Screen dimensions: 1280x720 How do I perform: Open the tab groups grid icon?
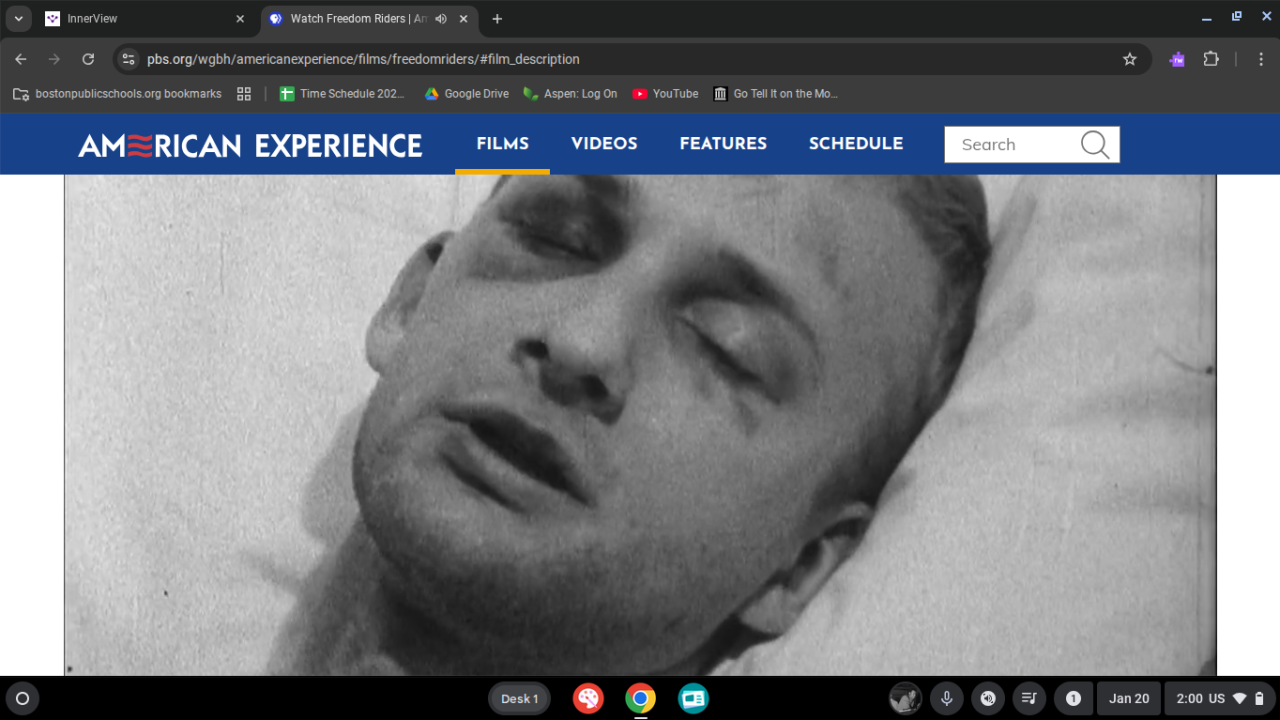point(244,94)
